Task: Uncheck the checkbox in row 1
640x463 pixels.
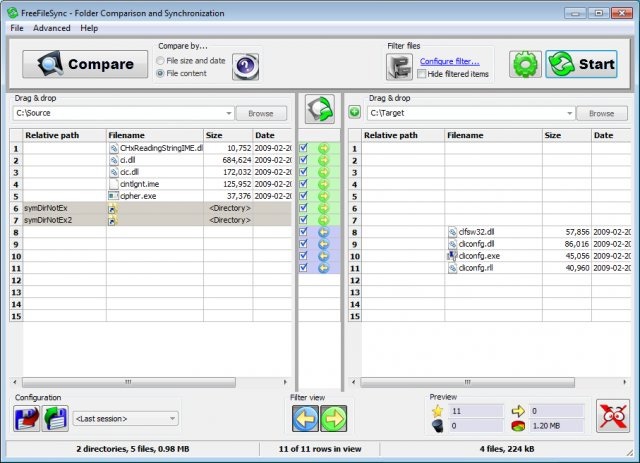Action: click(x=303, y=148)
